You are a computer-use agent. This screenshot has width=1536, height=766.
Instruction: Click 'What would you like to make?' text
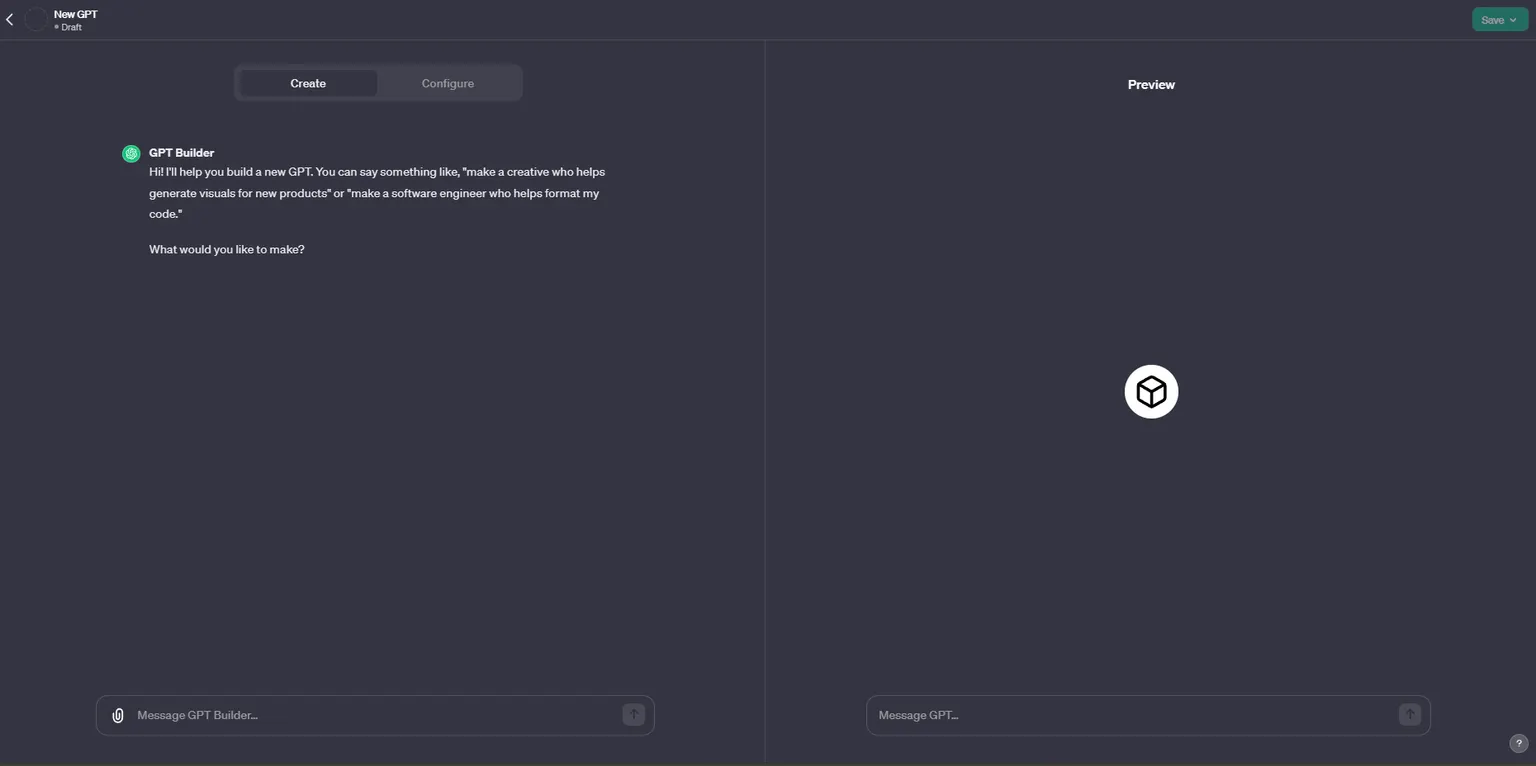click(227, 249)
